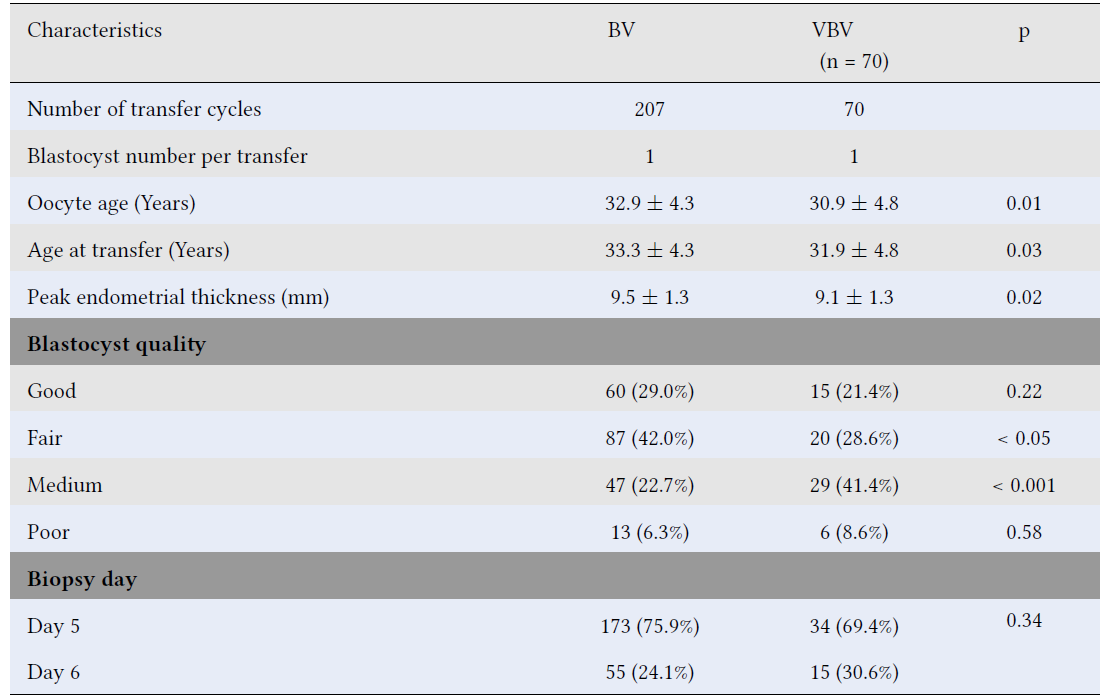This screenshot has width=1108, height=700.
Task: Click the "p" column header
Action: 1024,32
